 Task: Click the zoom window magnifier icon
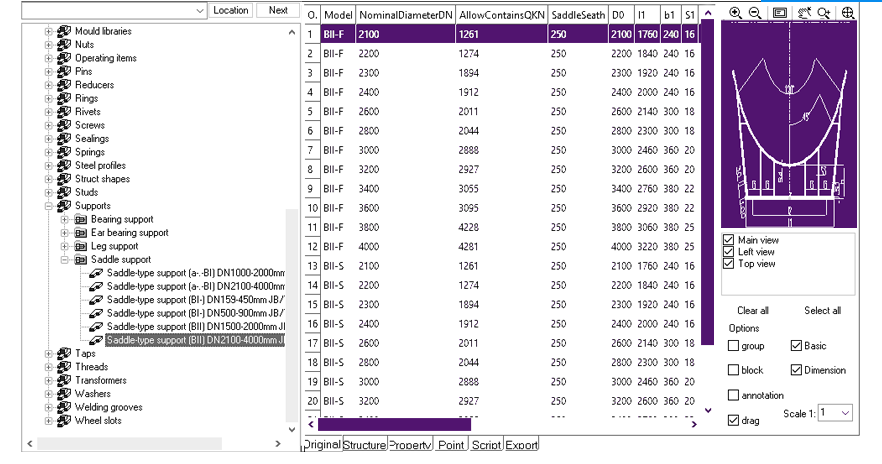823,13
